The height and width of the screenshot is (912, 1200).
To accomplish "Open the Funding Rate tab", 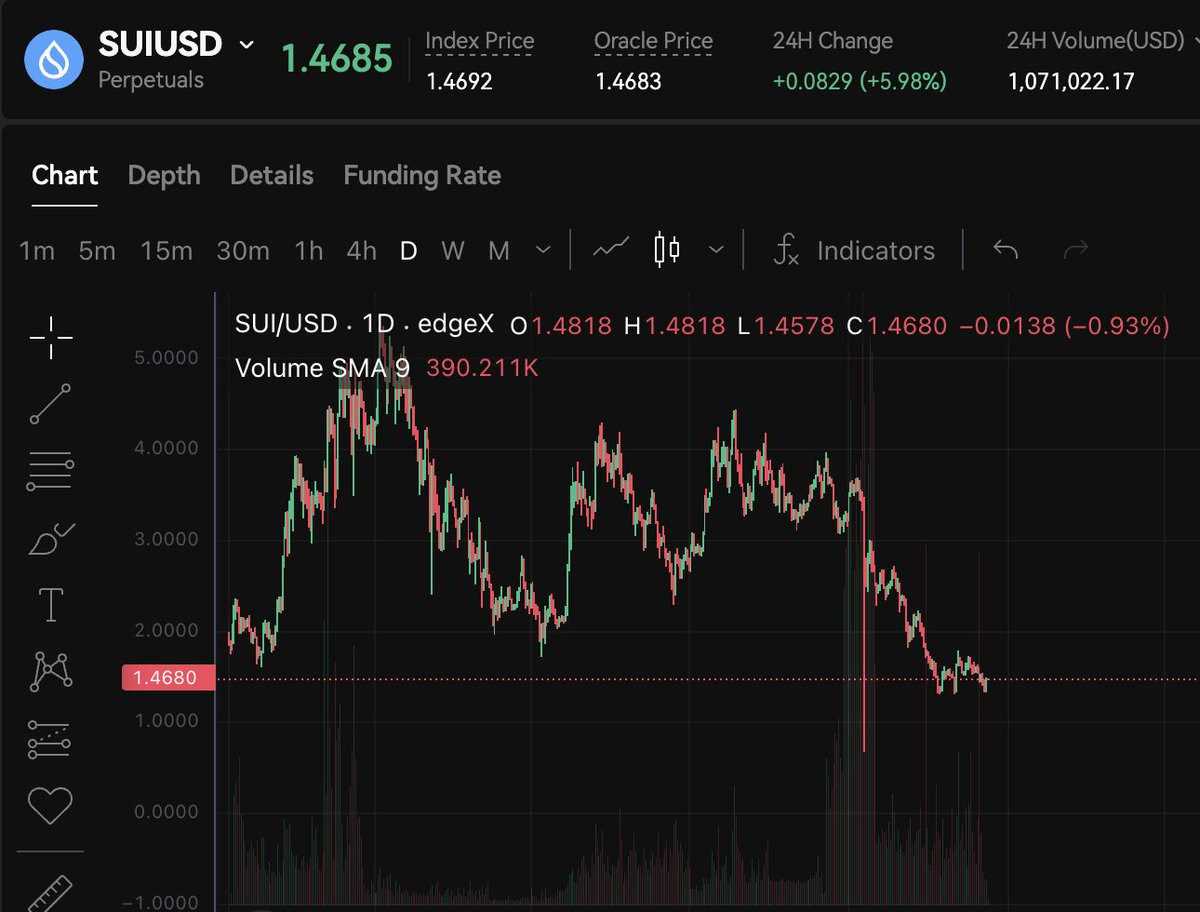I will click(x=422, y=176).
